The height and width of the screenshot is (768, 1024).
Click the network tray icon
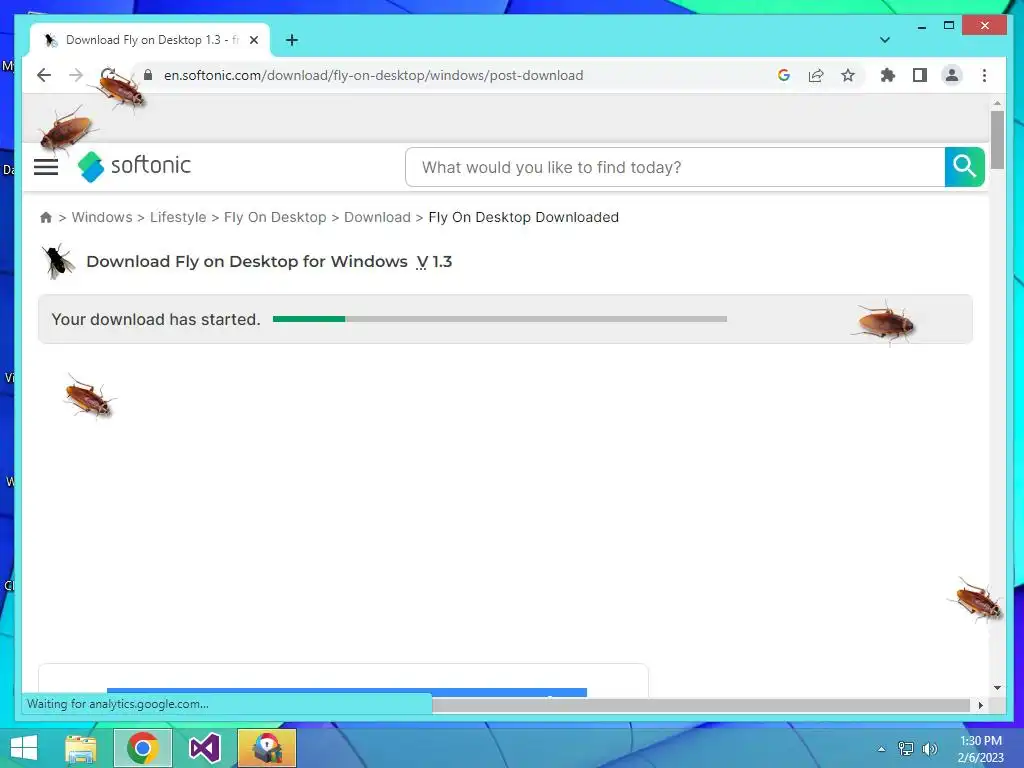coord(906,749)
